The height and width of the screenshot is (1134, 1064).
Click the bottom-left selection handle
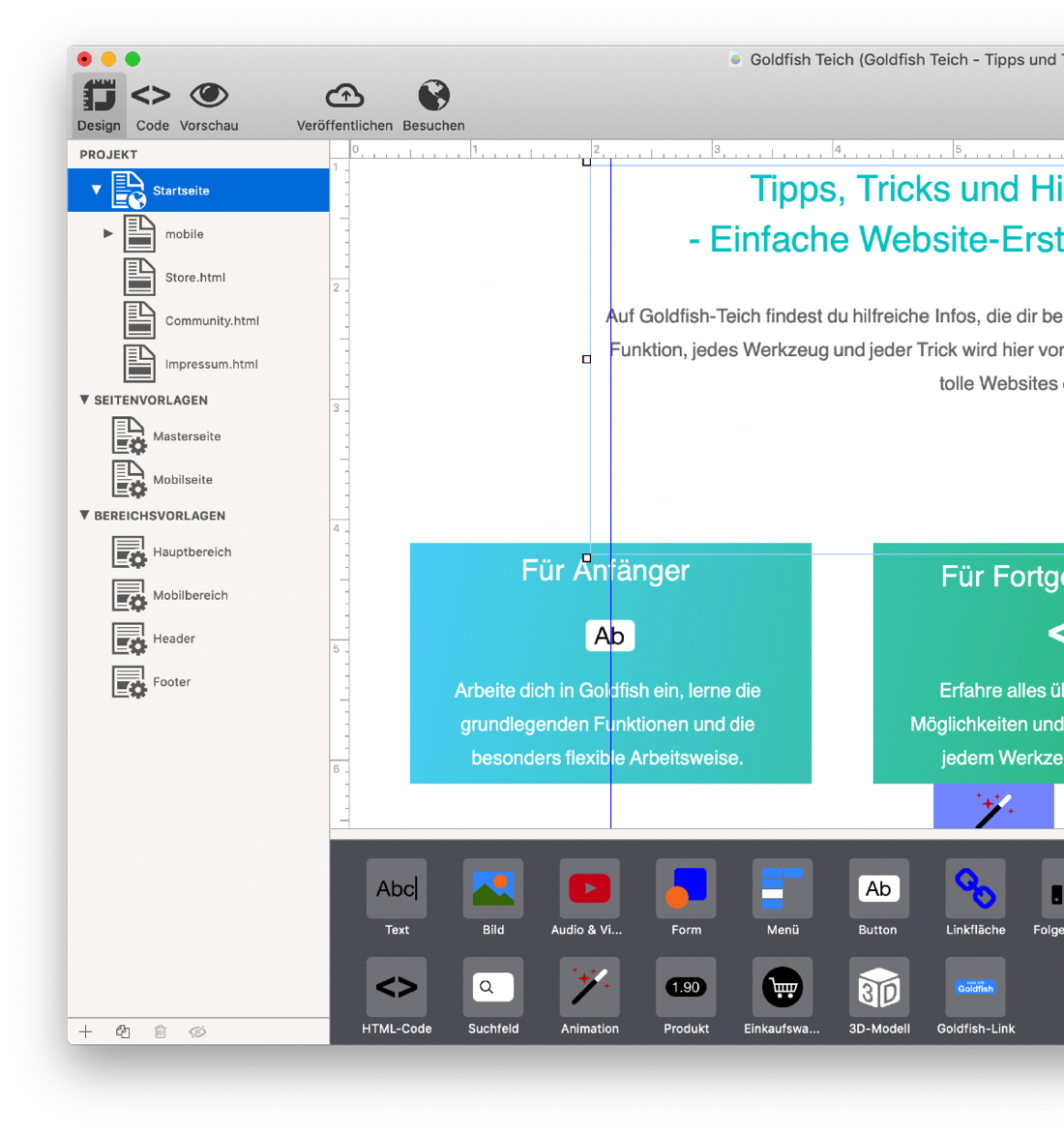point(586,557)
